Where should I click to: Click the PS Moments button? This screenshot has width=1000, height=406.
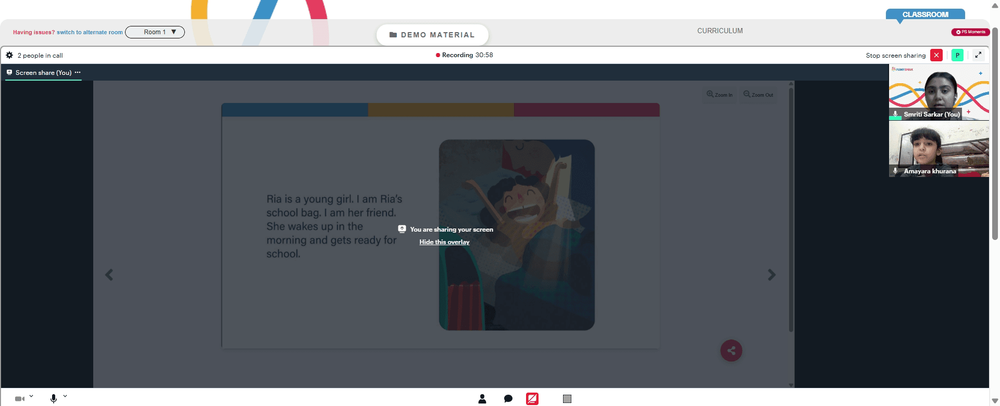coord(970,32)
